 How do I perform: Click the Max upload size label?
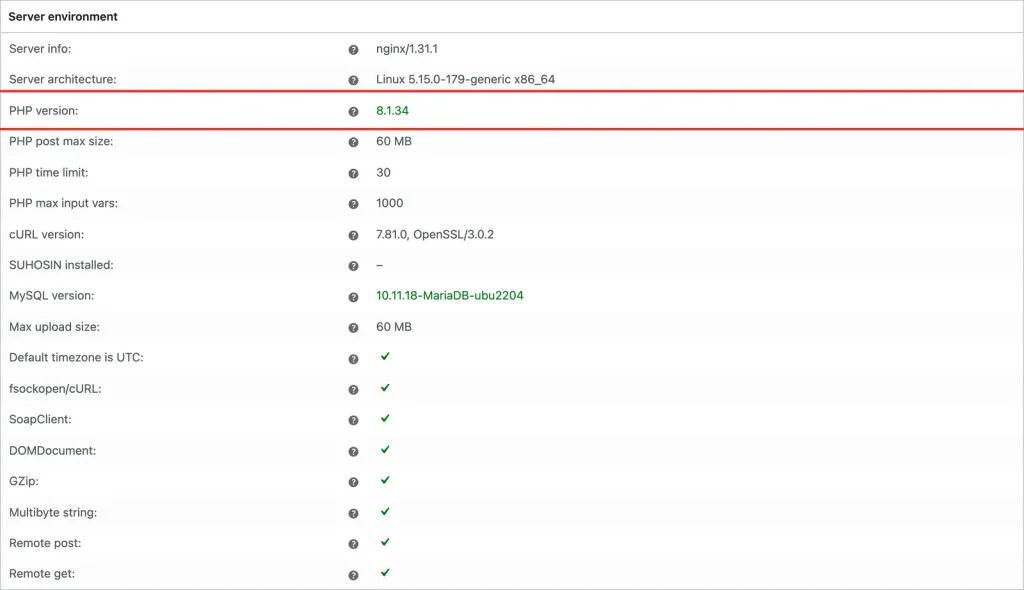[54, 327]
